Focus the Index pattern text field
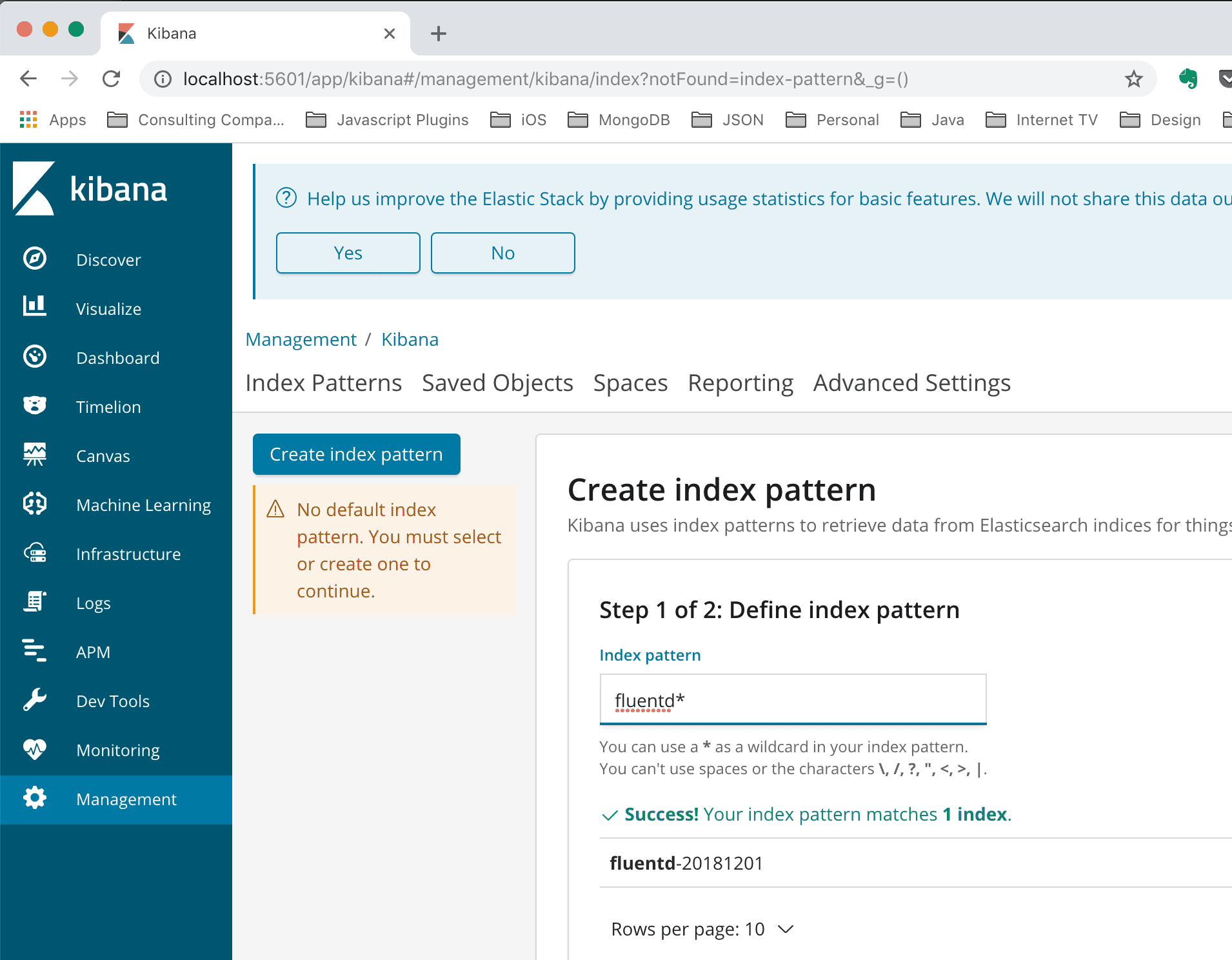Screen dimensions: 1232x960 793,700
